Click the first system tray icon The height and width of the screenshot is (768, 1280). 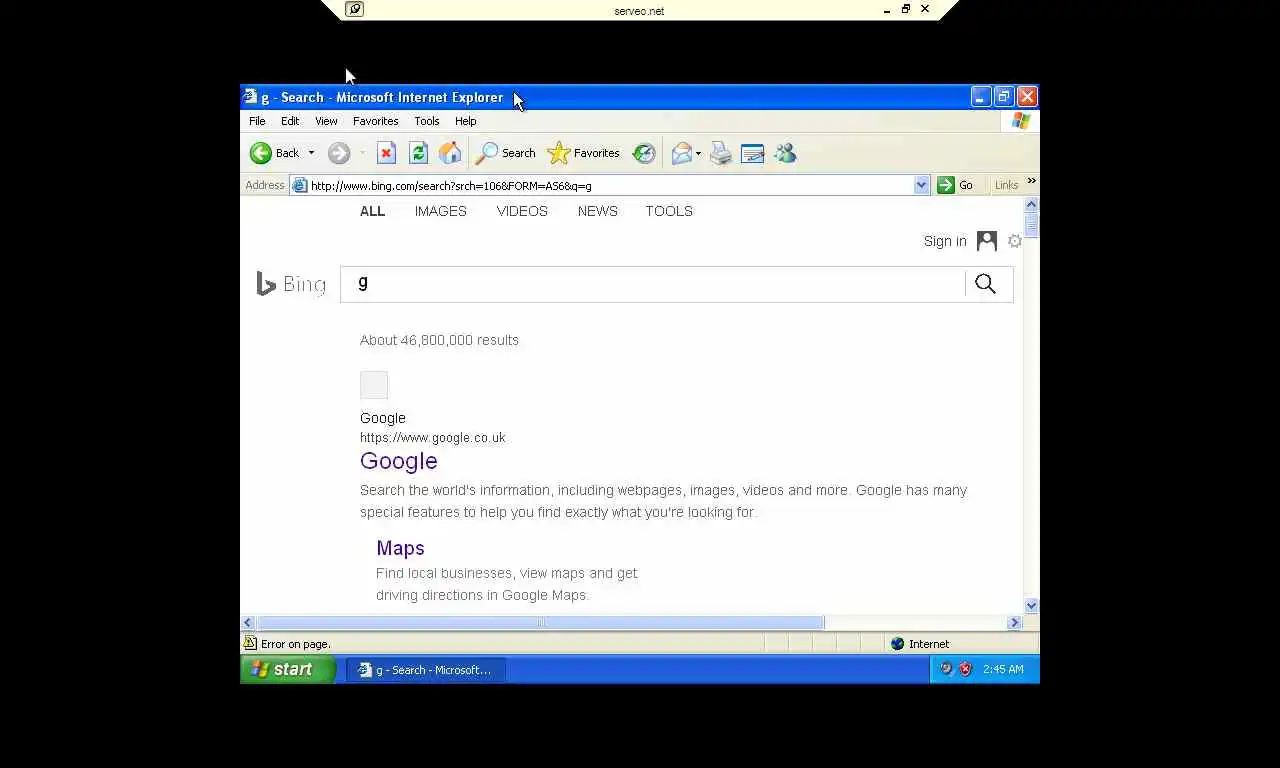pos(947,669)
